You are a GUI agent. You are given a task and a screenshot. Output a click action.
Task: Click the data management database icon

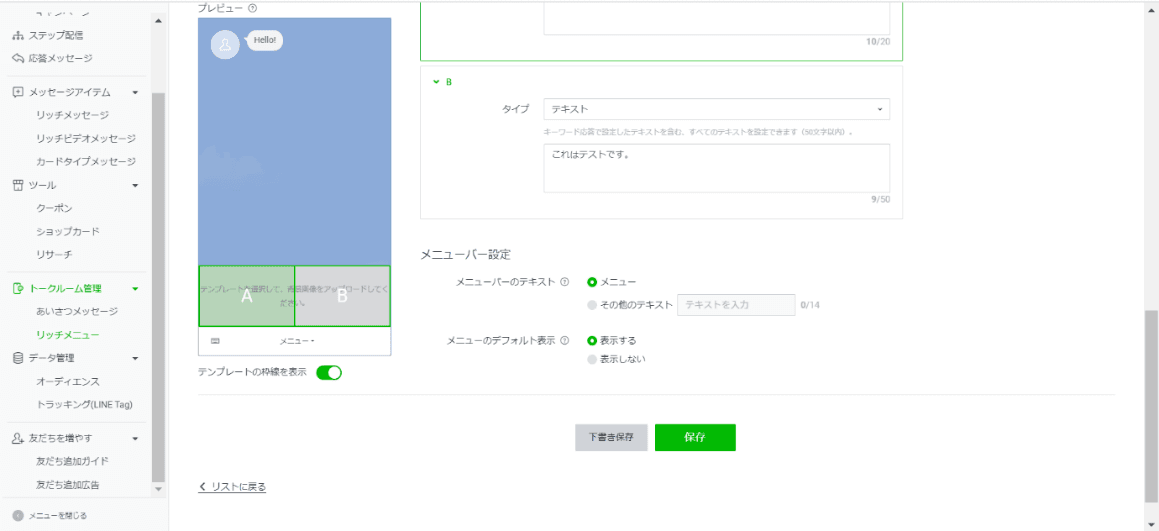click(18, 358)
